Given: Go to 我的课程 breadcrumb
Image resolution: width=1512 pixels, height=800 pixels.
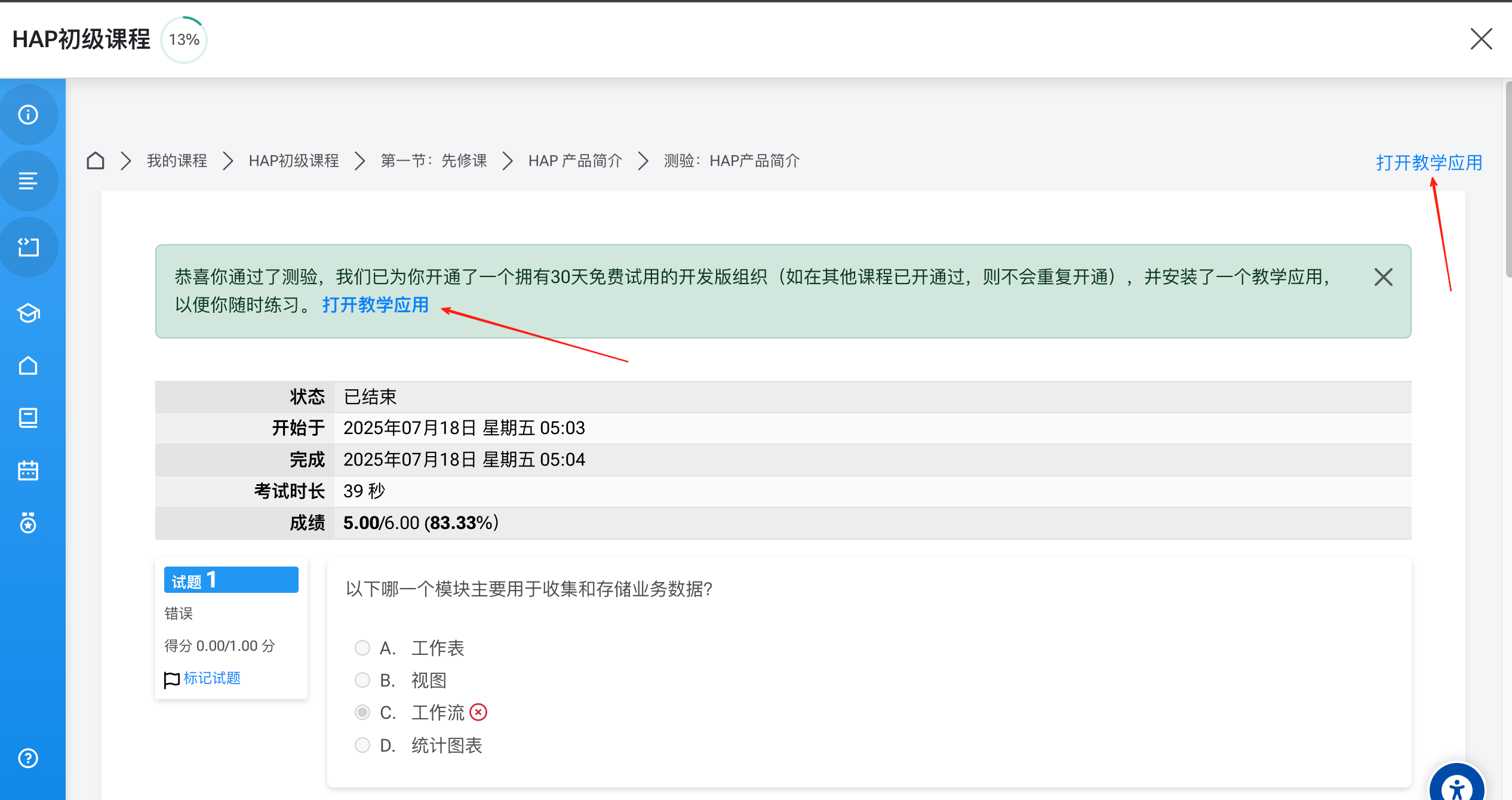Looking at the screenshot, I should click(x=177, y=161).
